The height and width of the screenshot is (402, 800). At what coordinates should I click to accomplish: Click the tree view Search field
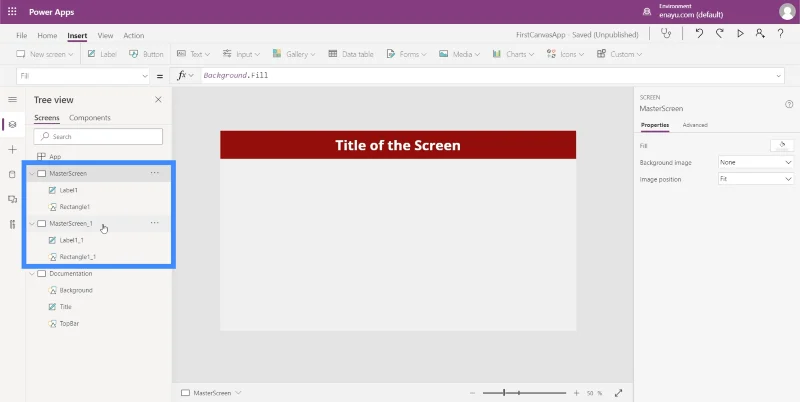(98, 136)
